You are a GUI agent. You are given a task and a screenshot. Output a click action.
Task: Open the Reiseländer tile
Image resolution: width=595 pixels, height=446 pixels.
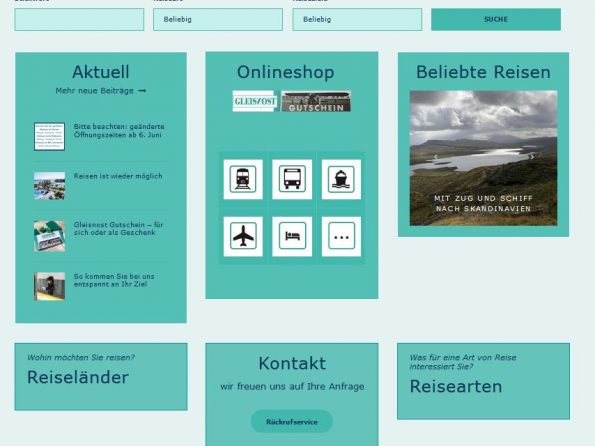tap(101, 377)
